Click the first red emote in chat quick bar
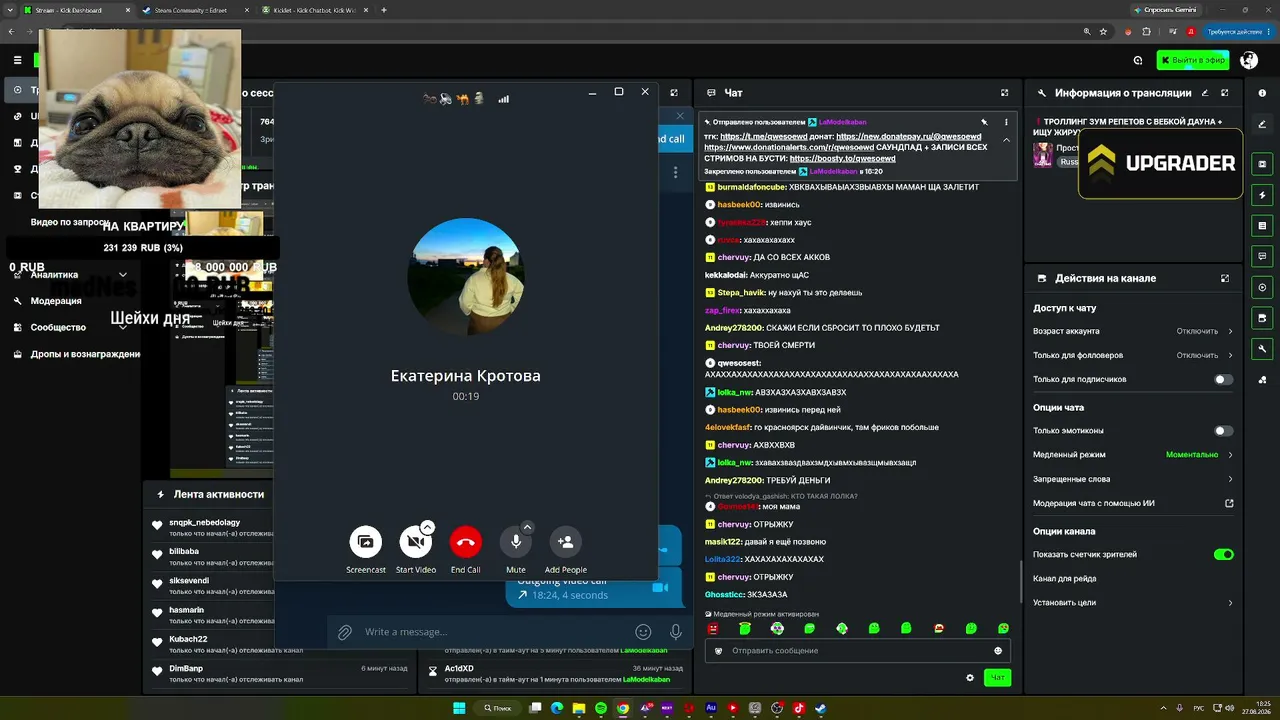The height and width of the screenshot is (720, 1280). click(713, 628)
